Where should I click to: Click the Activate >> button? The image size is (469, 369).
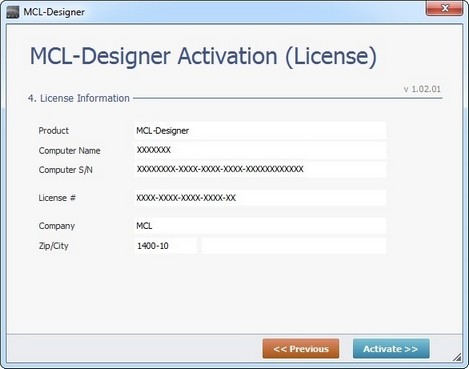(391, 349)
